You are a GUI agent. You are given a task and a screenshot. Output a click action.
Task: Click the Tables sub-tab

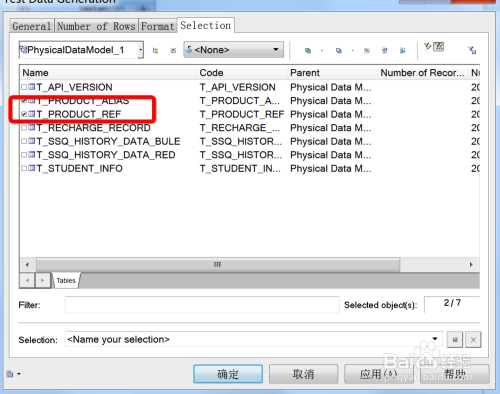click(66, 281)
